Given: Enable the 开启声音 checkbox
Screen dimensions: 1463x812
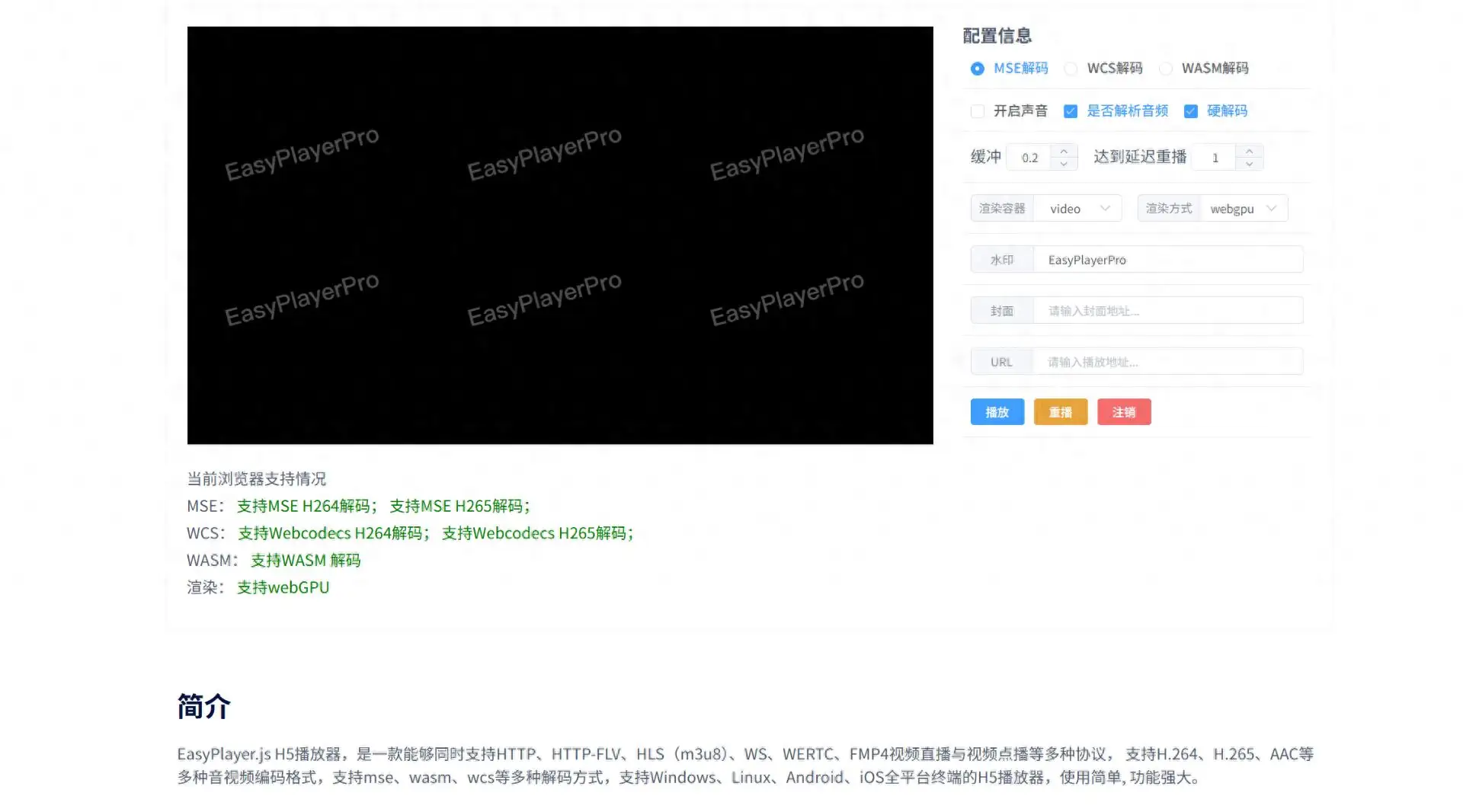Looking at the screenshot, I should pyautogui.click(x=978, y=111).
